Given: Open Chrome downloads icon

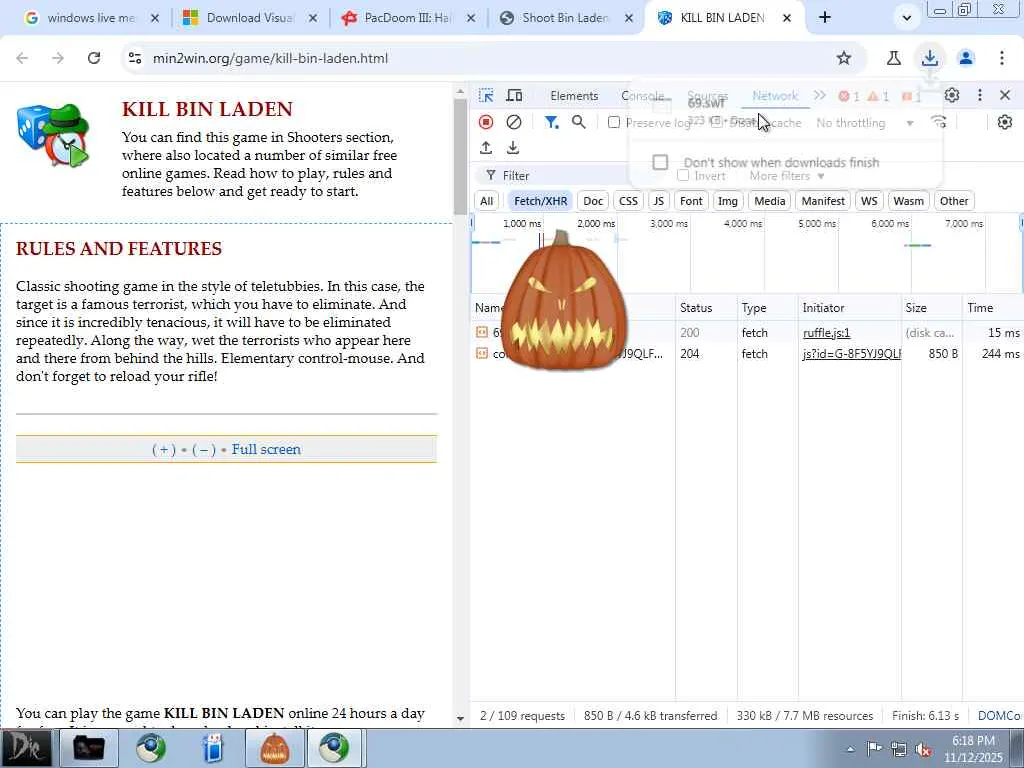Looking at the screenshot, I should tap(929, 58).
